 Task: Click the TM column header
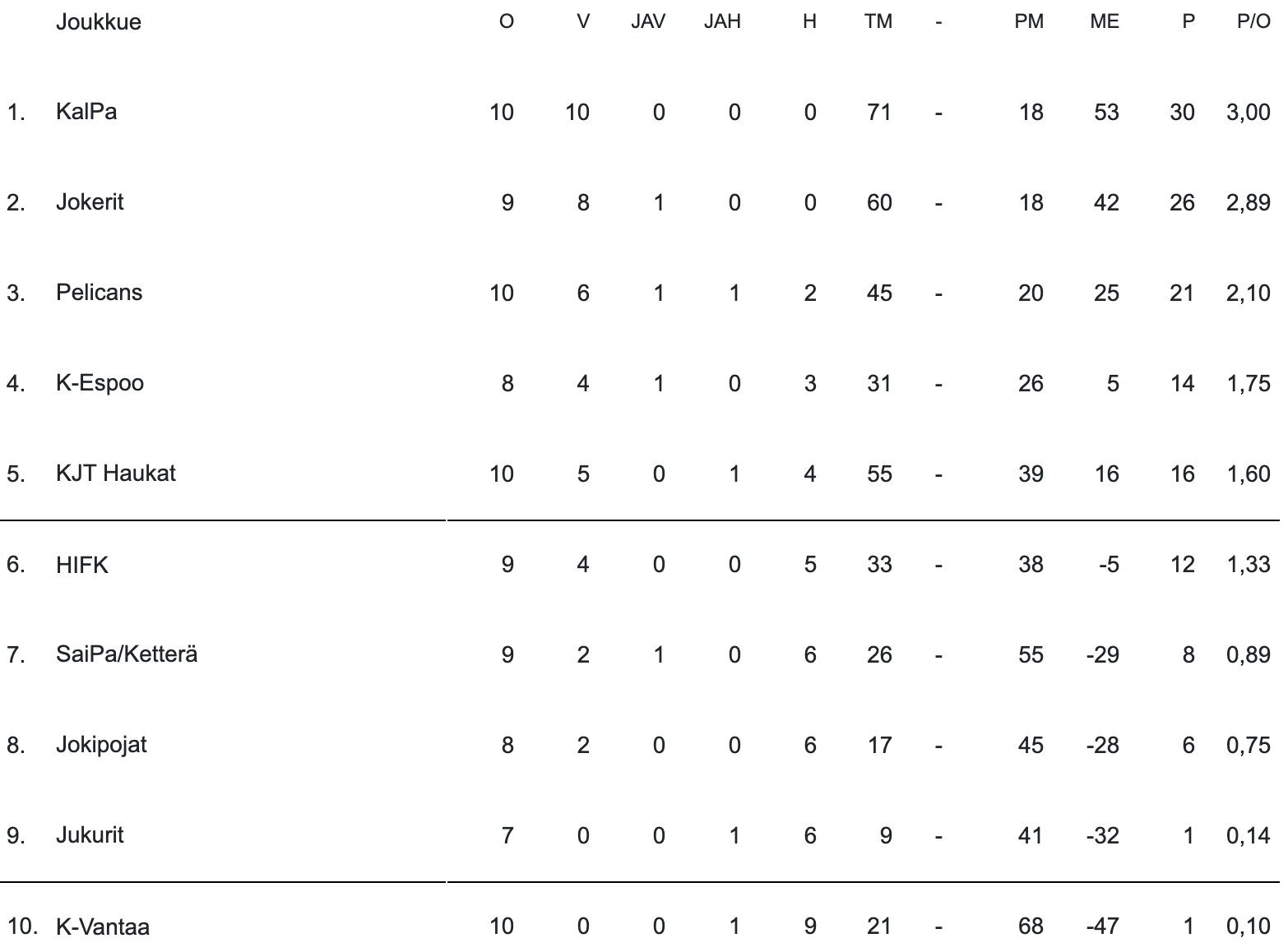878,21
